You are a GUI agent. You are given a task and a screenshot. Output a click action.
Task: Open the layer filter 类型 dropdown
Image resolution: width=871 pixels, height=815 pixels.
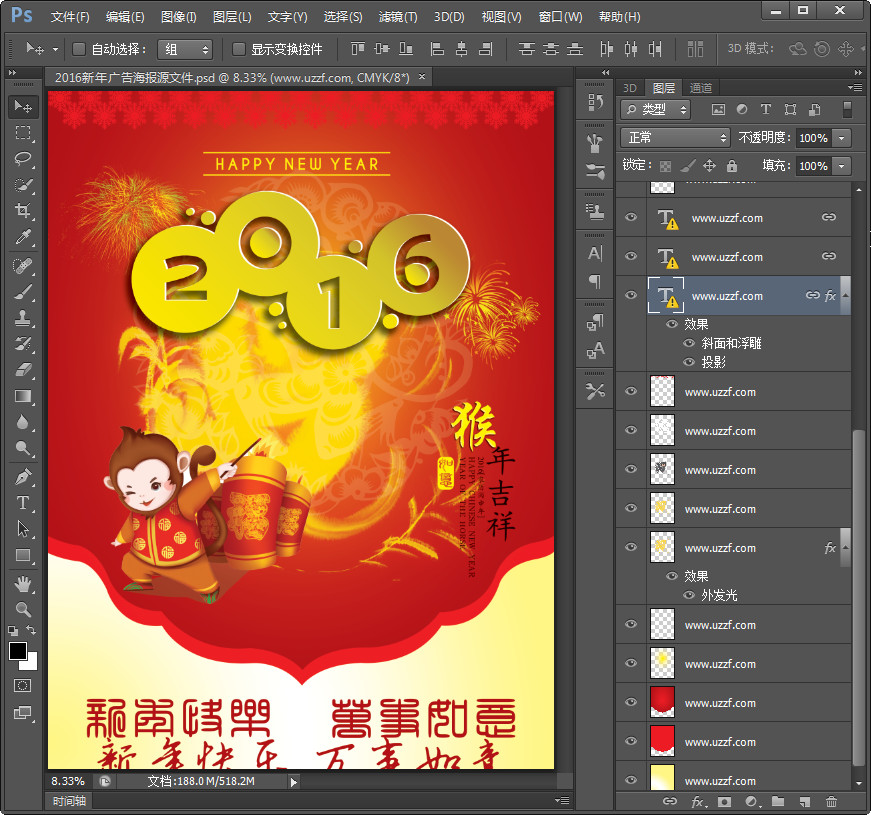(655, 108)
